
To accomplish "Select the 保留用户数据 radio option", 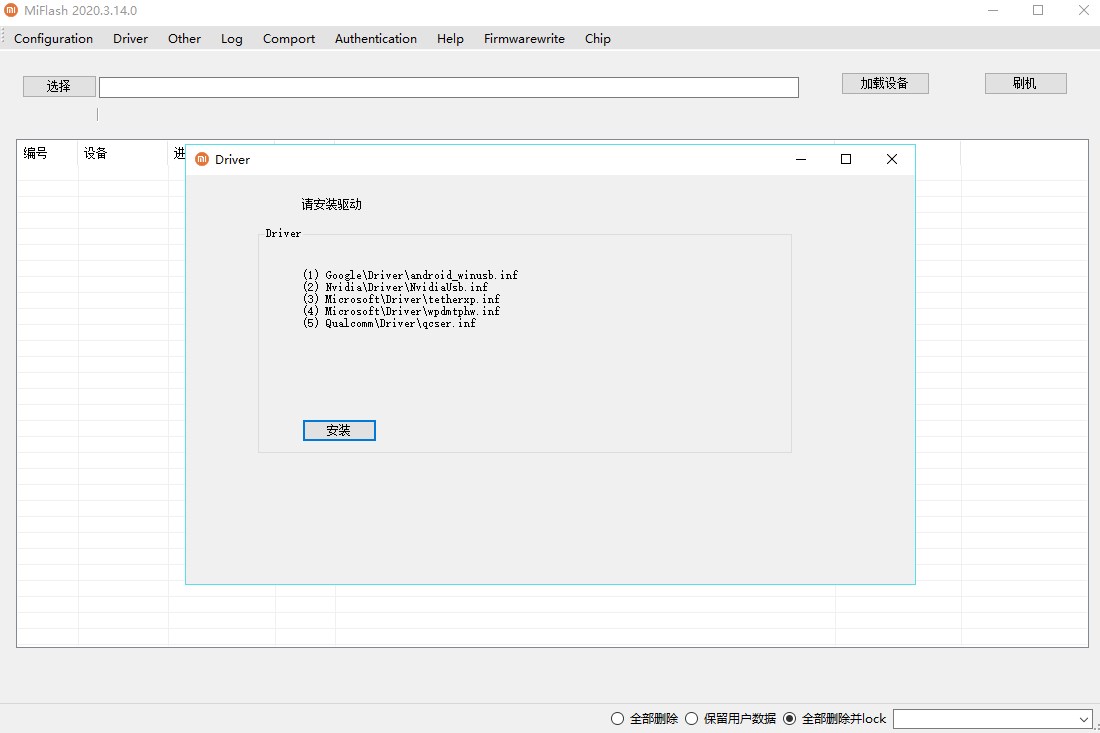I will click(x=692, y=718).
